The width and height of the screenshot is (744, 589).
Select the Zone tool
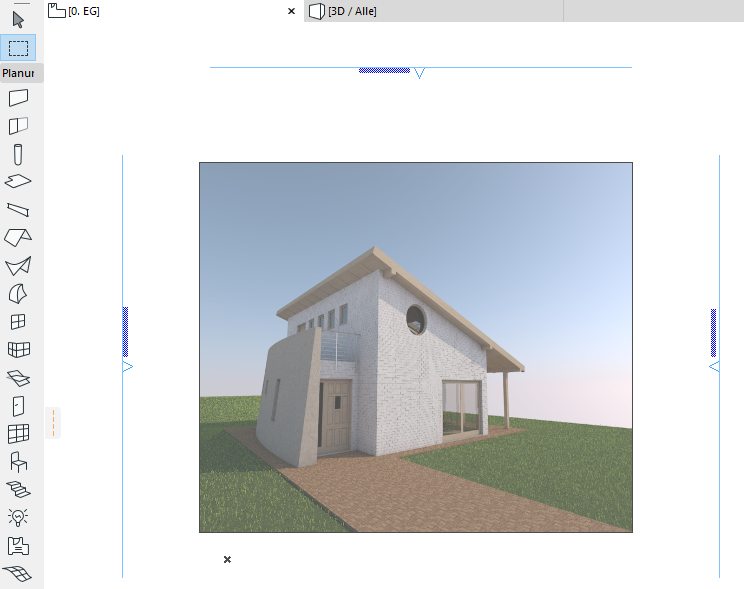pos(18,546)
